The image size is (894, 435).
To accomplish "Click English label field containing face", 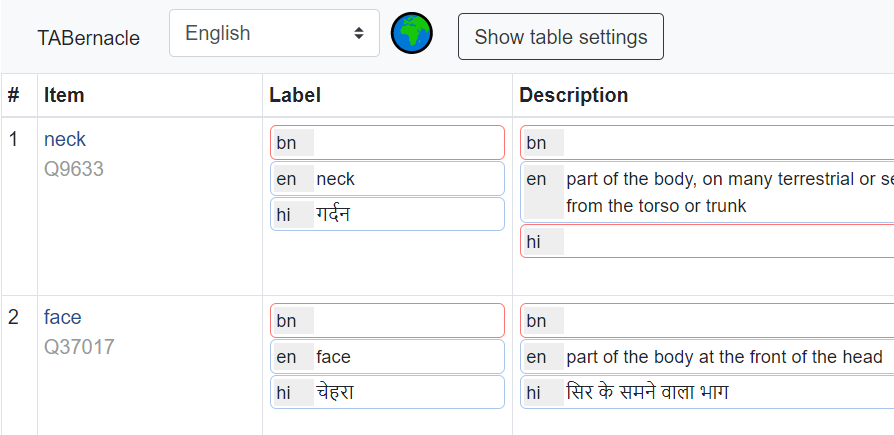I will coord(406,357).
